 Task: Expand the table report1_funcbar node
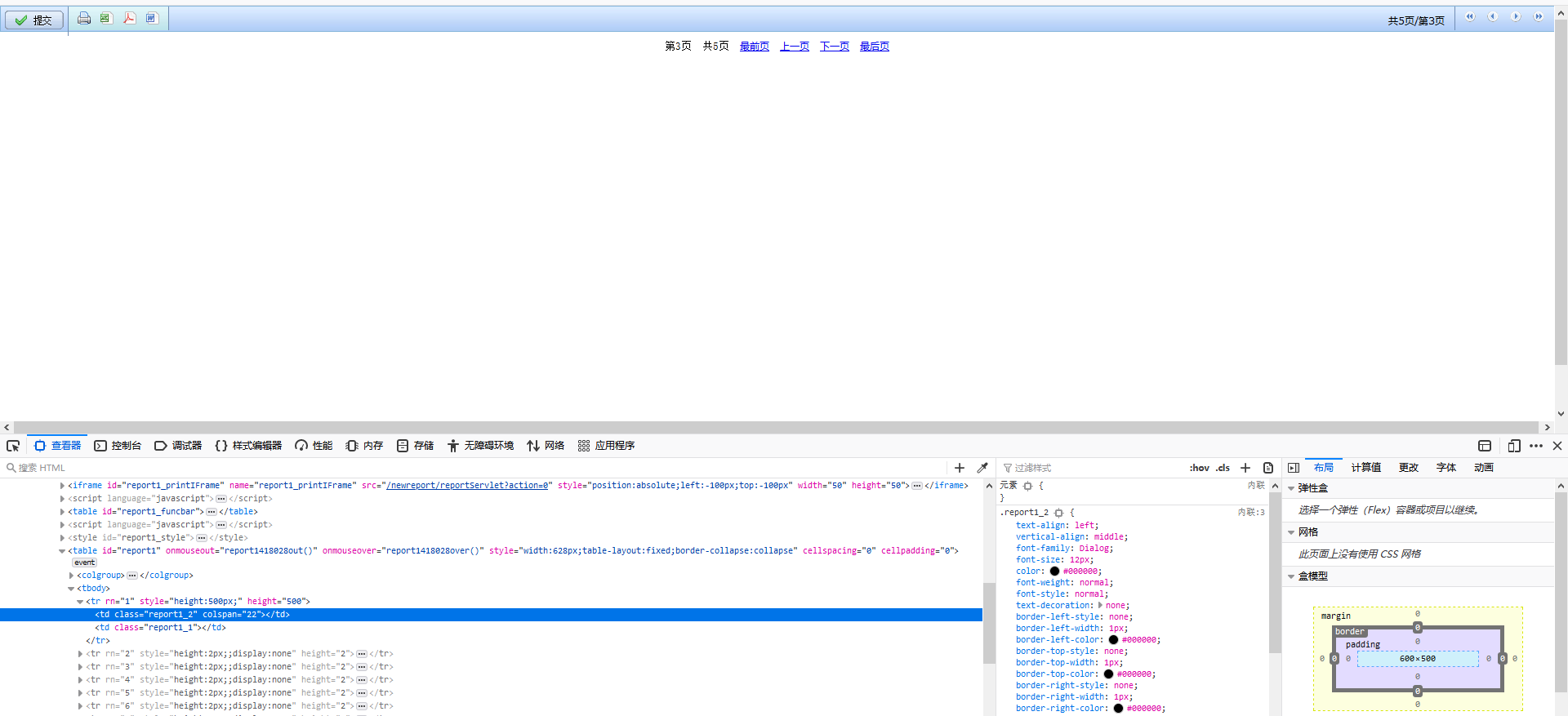(62, 512)
